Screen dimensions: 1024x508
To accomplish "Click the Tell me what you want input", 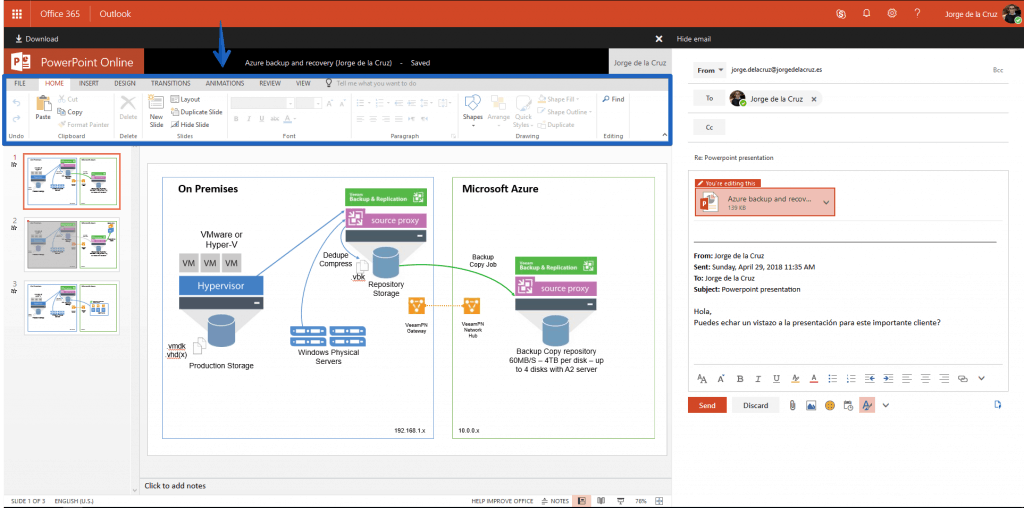I will (376, 84).
